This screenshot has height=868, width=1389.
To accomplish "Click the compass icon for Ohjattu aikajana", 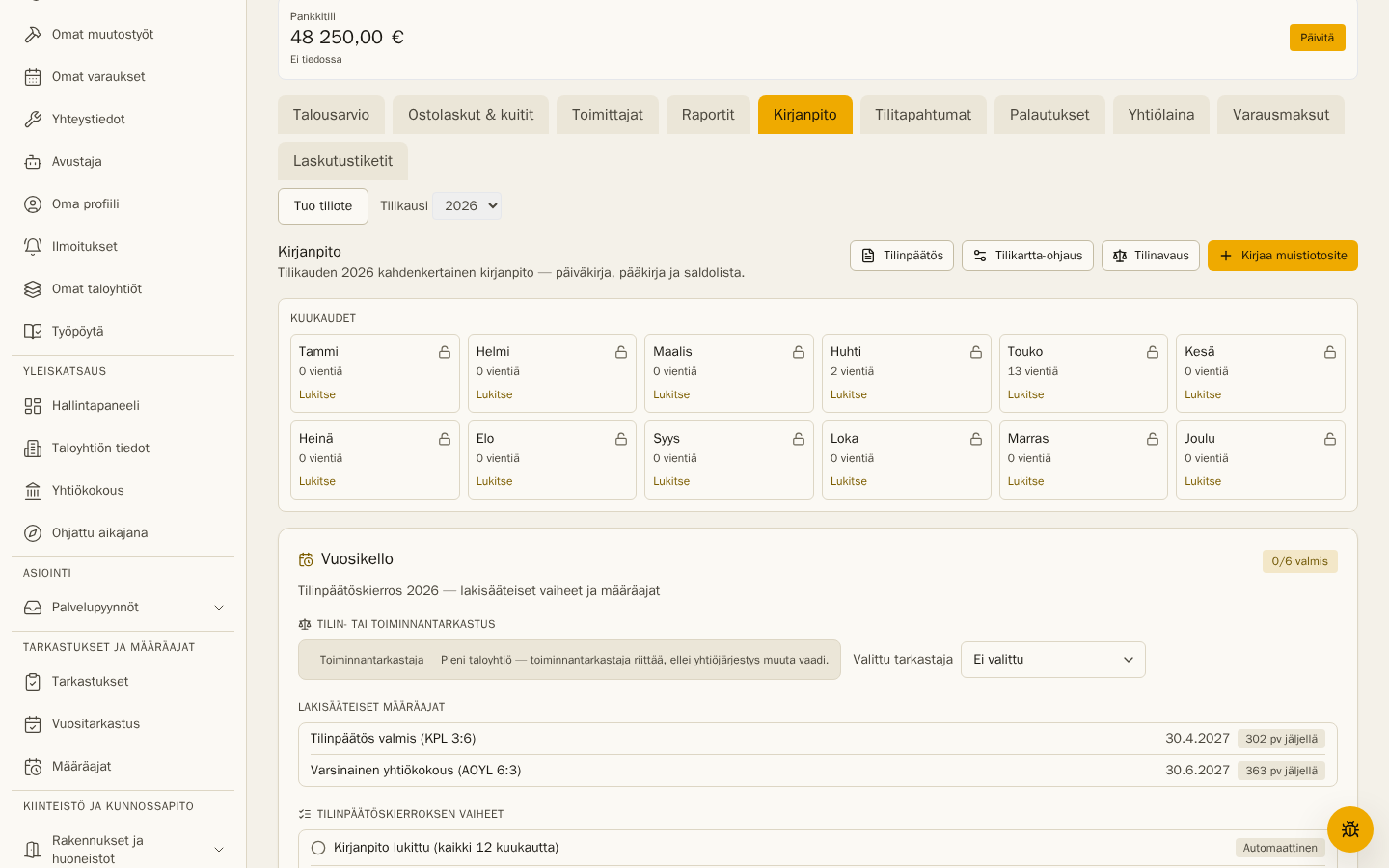I will point(33,533).
